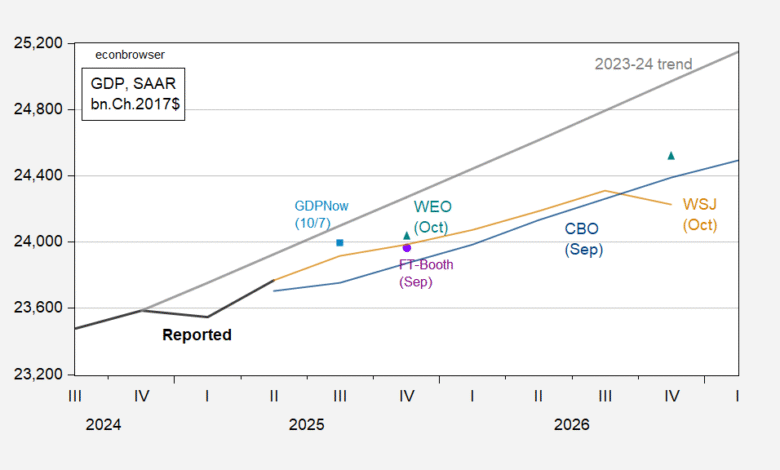Viewport: 780px width, 470px height.
Task: Click the "CBO (Sep)" blue label
Action: 584,238
